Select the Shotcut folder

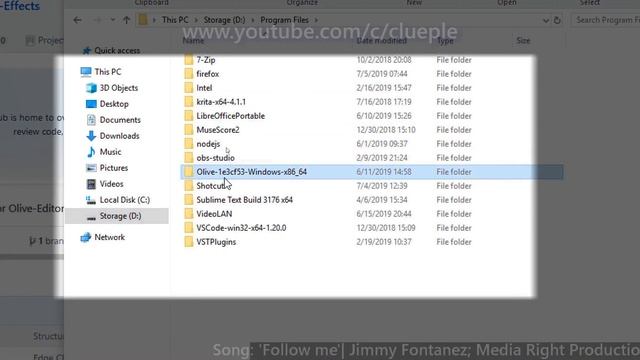tap(211, 186)
